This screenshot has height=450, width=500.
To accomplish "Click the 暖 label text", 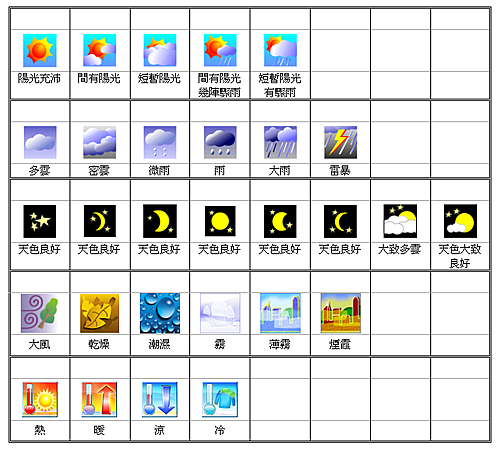I will tap(99, 430).
